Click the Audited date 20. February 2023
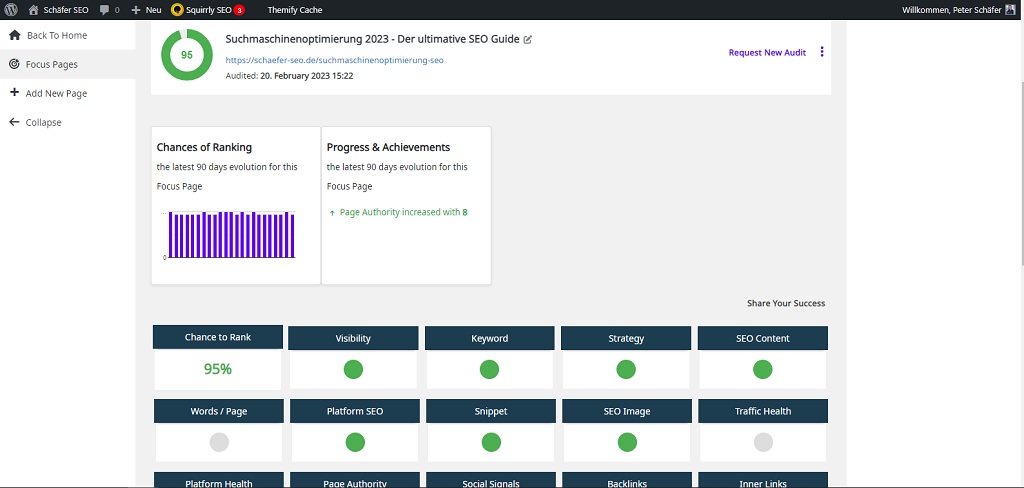This screenshot has height=488, width=1024. pos(307,76)
